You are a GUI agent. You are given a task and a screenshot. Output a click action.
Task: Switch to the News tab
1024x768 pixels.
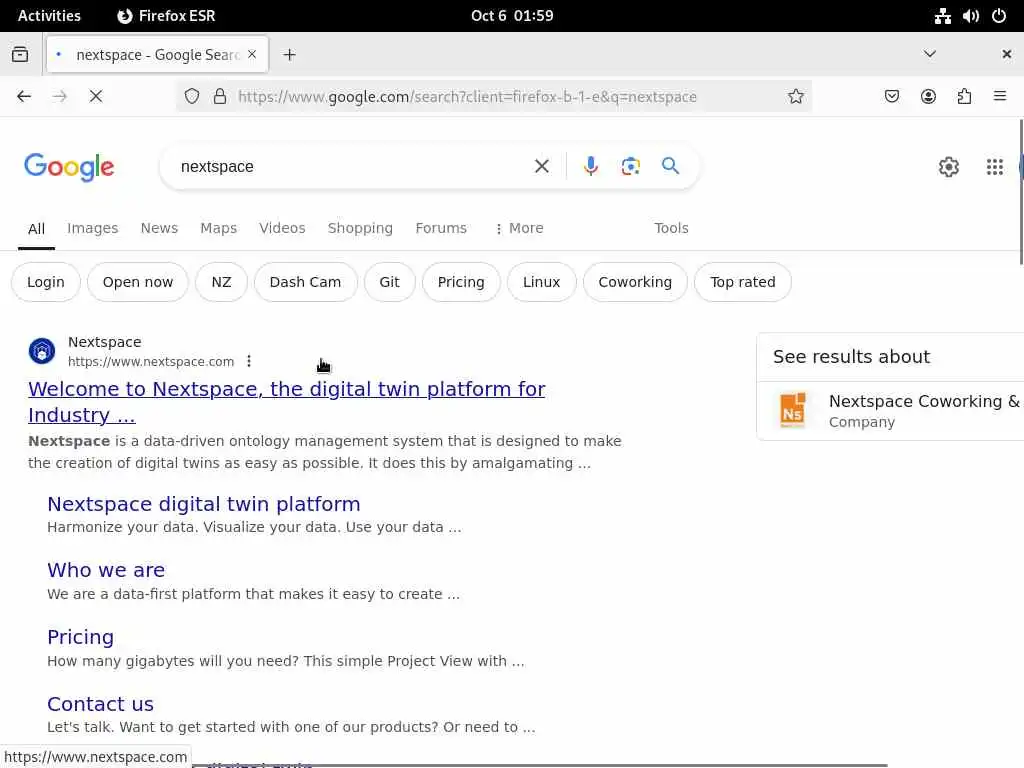(159, 228)
